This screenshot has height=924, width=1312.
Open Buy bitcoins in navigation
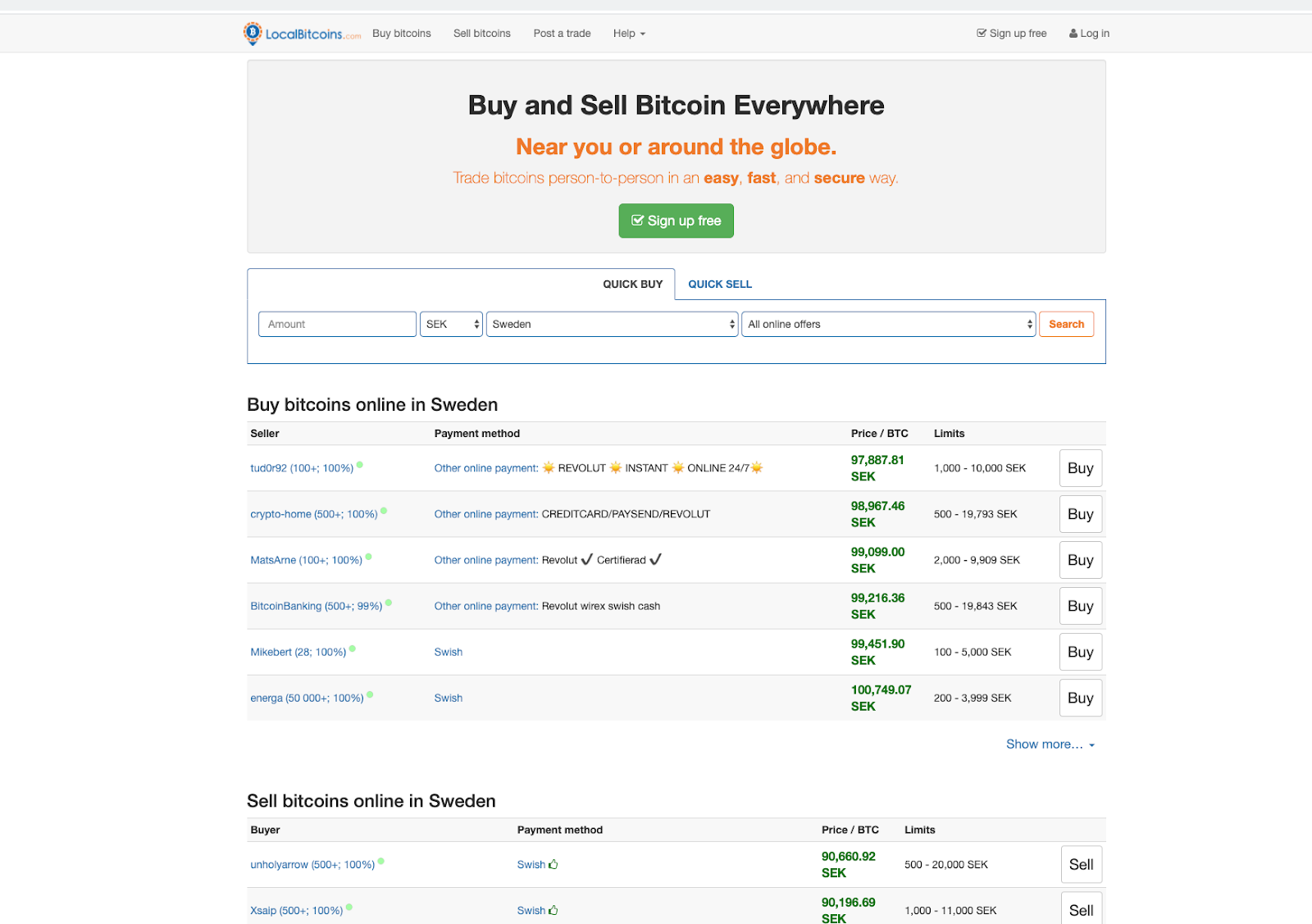(402, 34)
